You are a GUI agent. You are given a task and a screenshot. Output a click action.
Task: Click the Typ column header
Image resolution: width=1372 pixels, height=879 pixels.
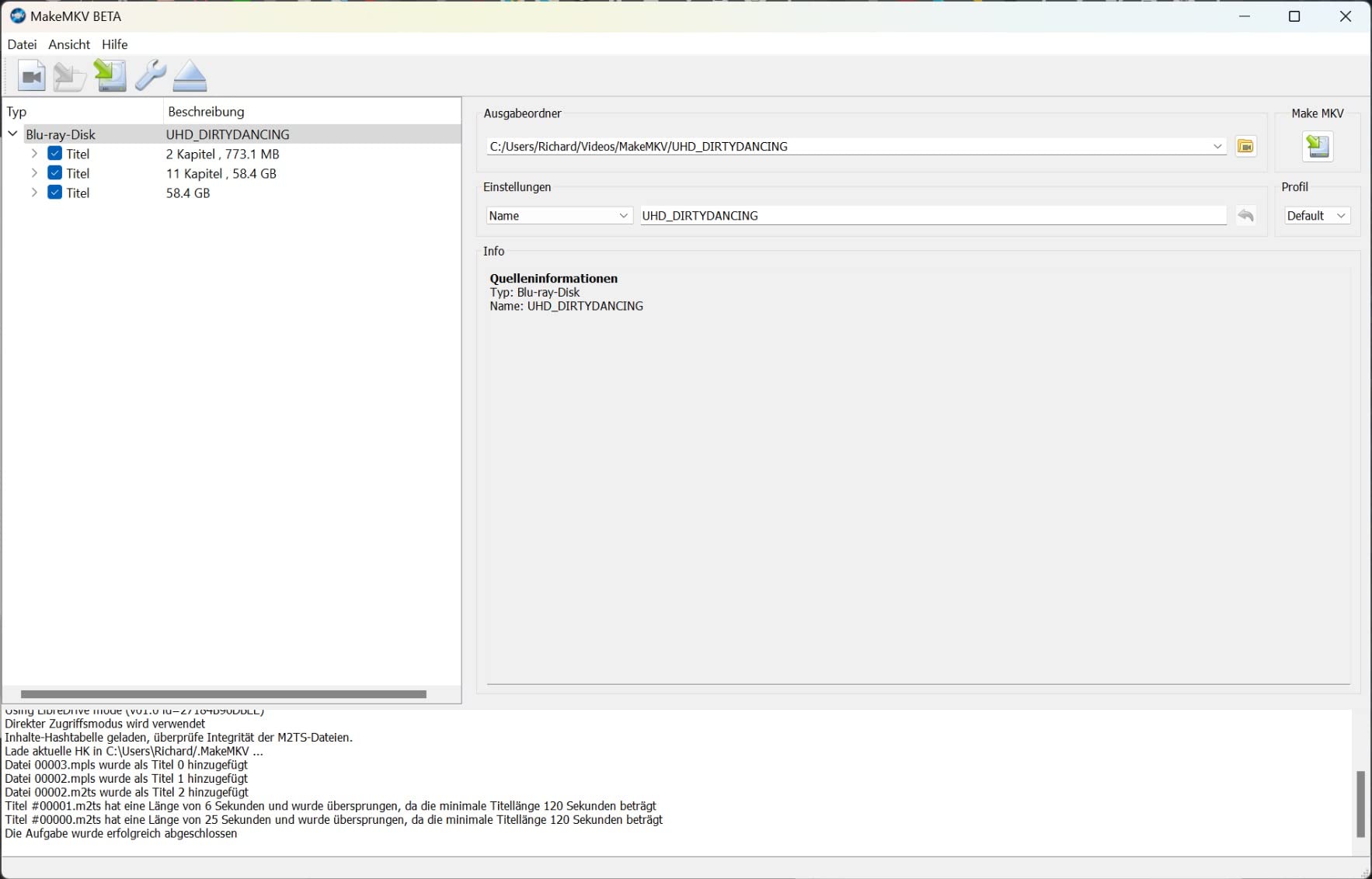83,112
